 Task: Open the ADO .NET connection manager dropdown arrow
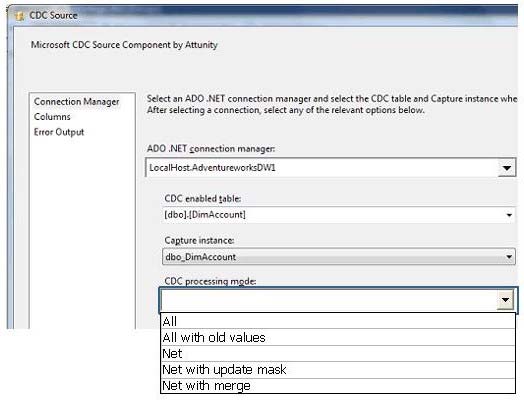507,168
